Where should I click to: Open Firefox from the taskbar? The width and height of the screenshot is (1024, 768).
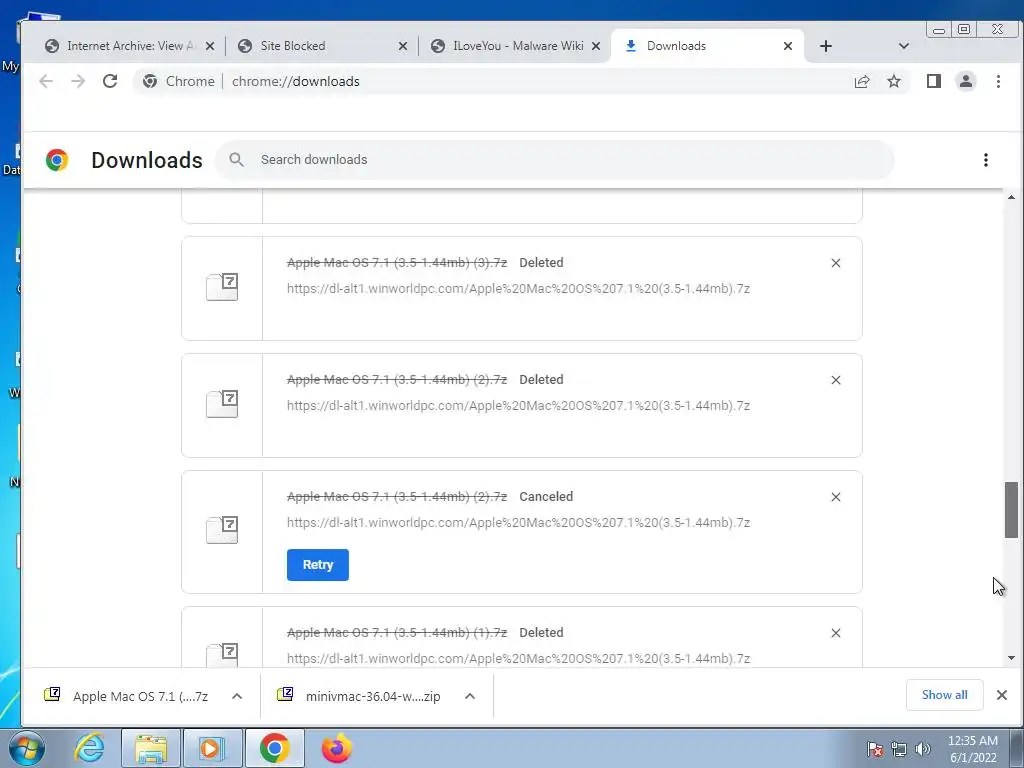[336, 748]
